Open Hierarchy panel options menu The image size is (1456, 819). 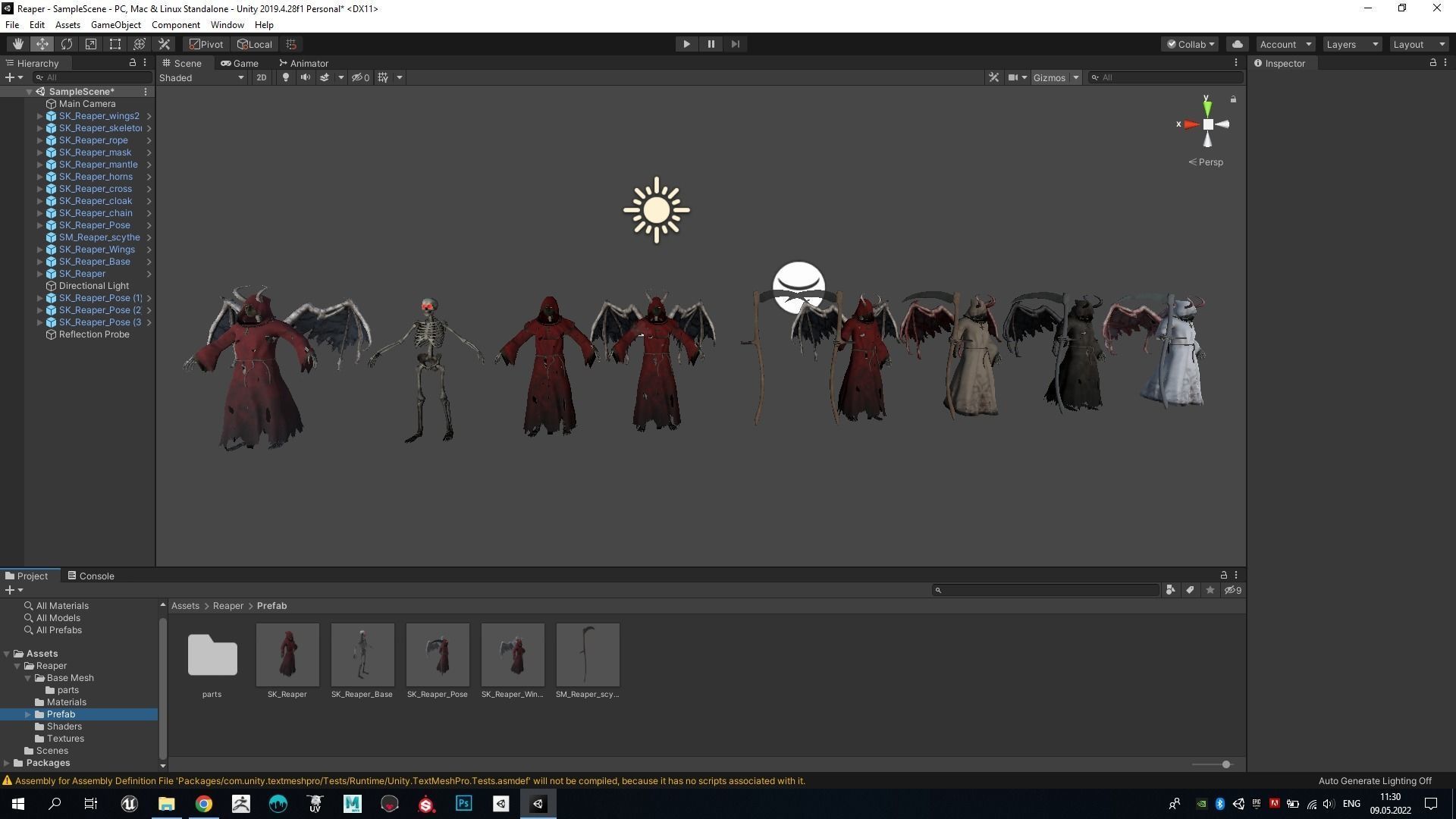pos(145,63)
